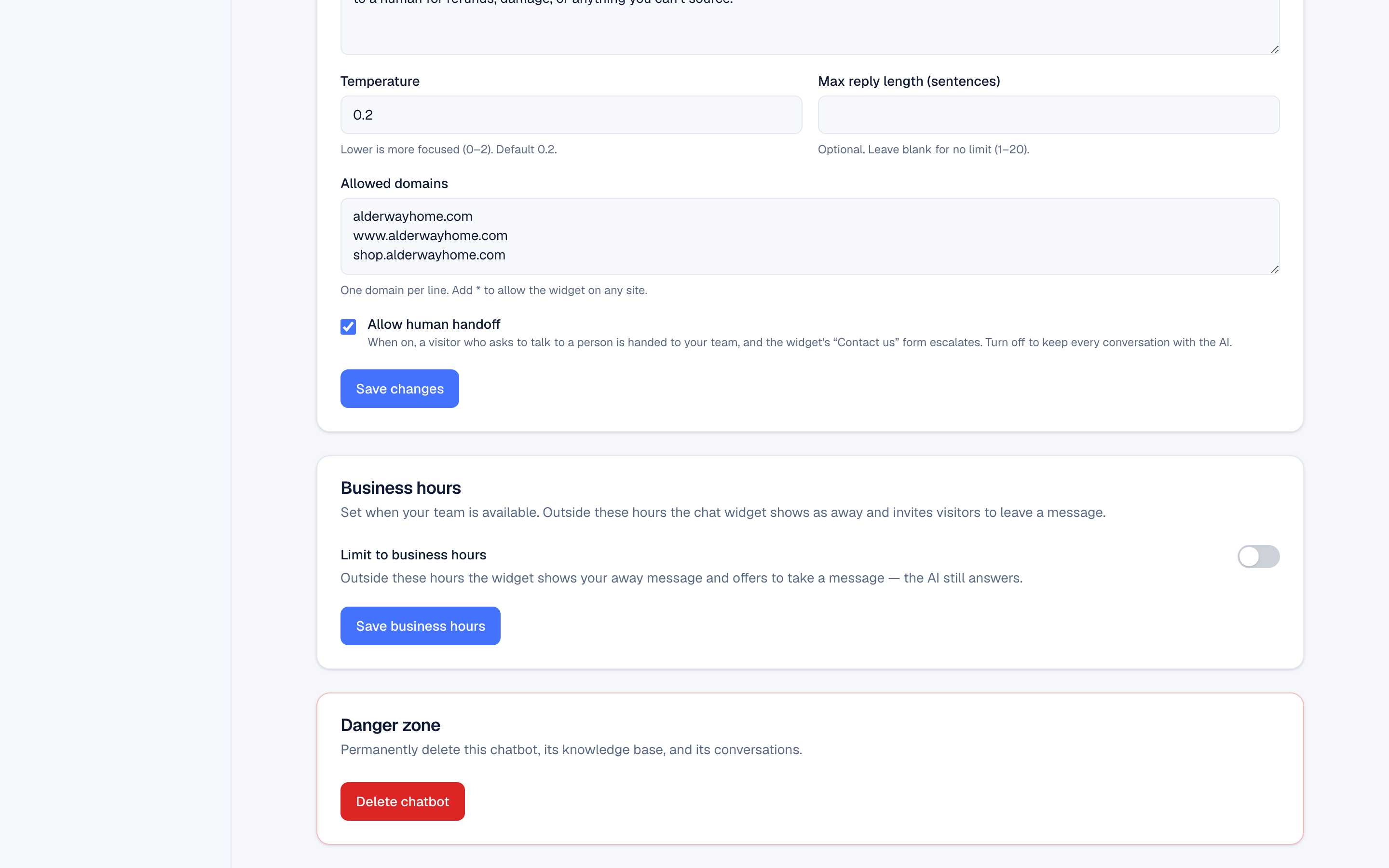Click the Temperature input field
This screenshot has height=868, width=1389.
[x=571, y=115]
